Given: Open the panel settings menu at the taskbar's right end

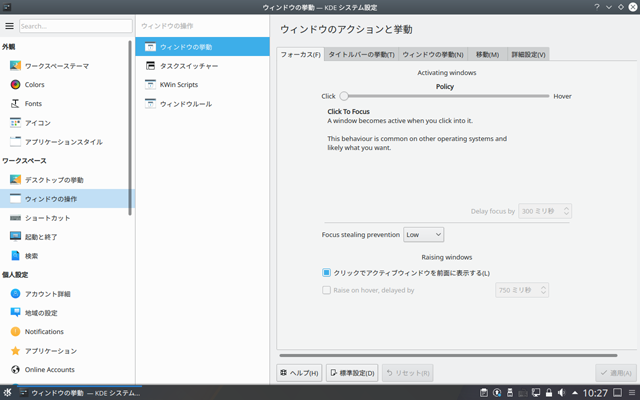Looking at the screenshot, I should pyautogui.click(x=632, y=393).
